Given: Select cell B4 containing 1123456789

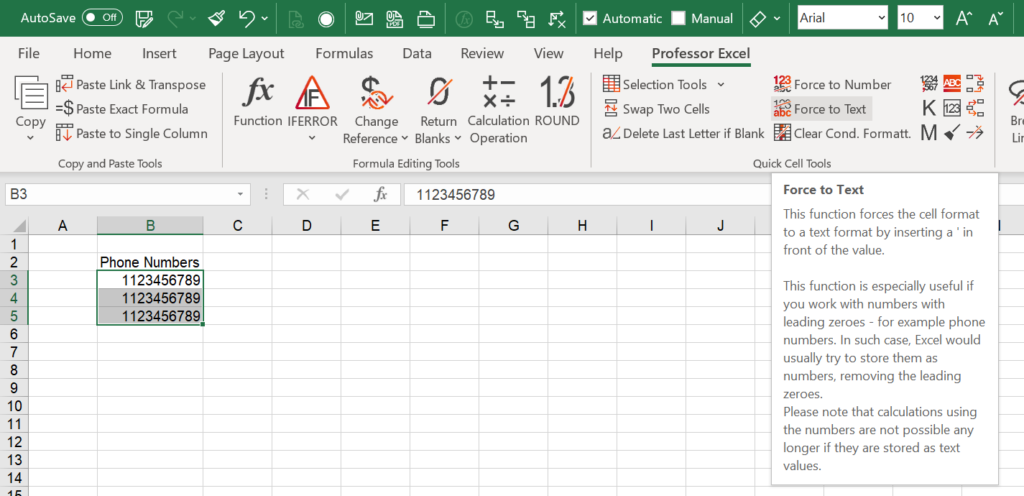Looking at the screenshot, I should click(x=150, y=298).
